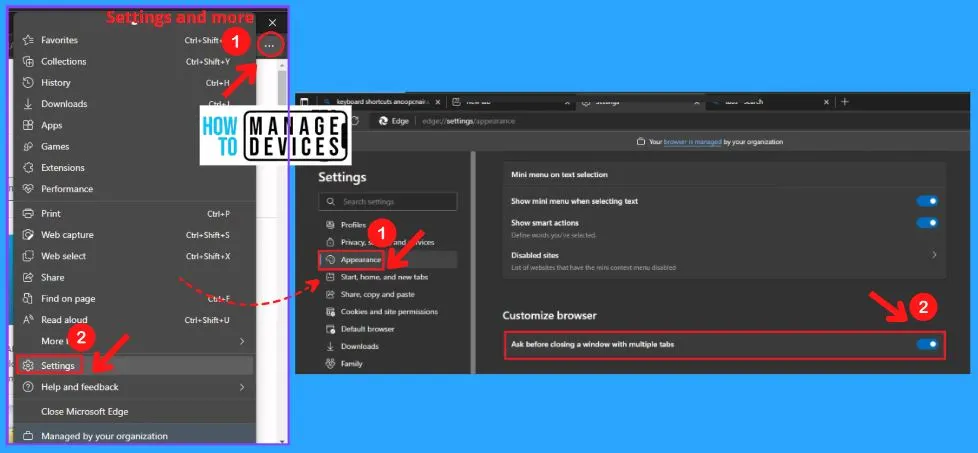Open the Settings and more ellipsis button
978x453 pixels.
pyautogui.click(x=270, y=46)
